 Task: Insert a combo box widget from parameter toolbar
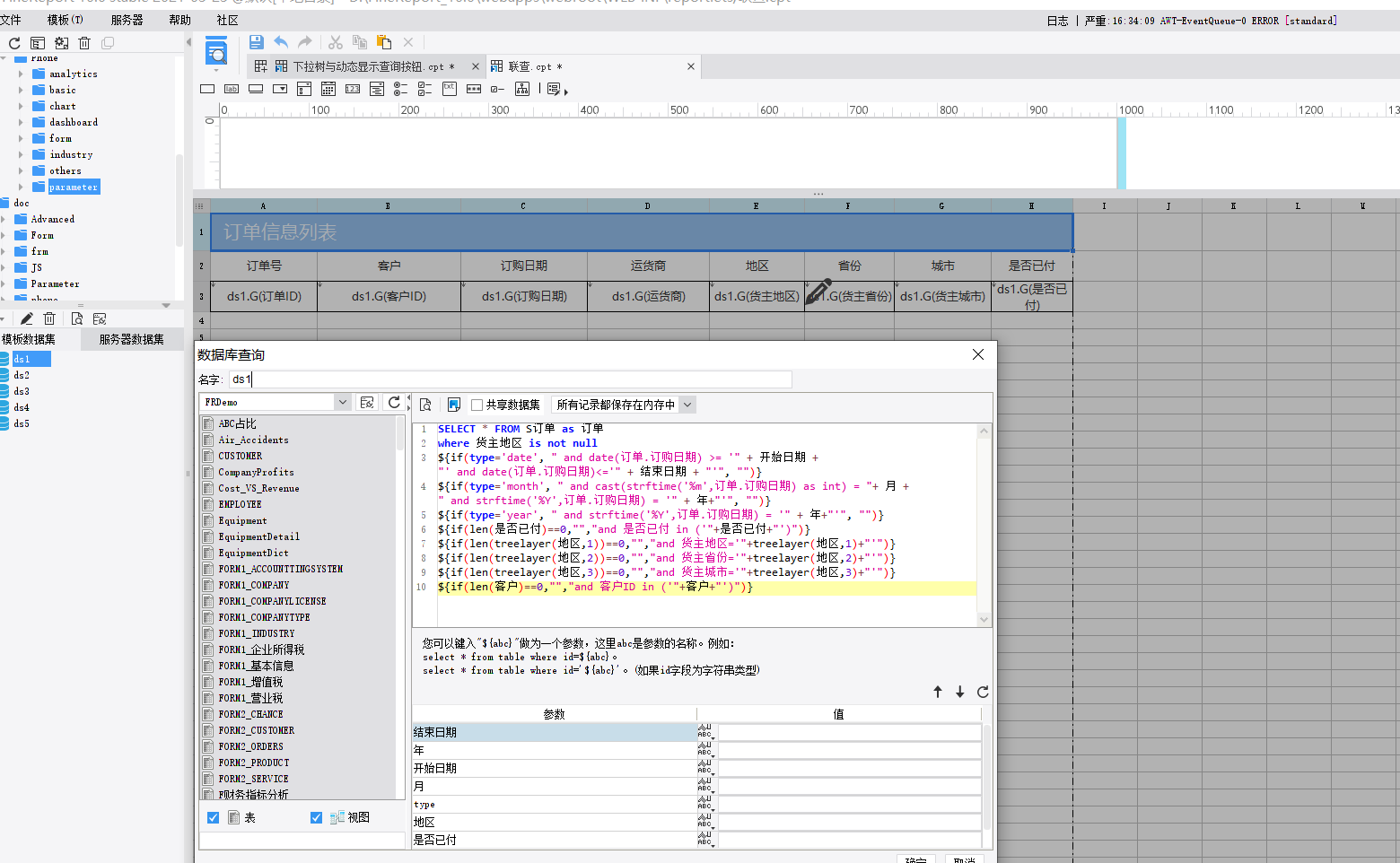tap(280, 89)
